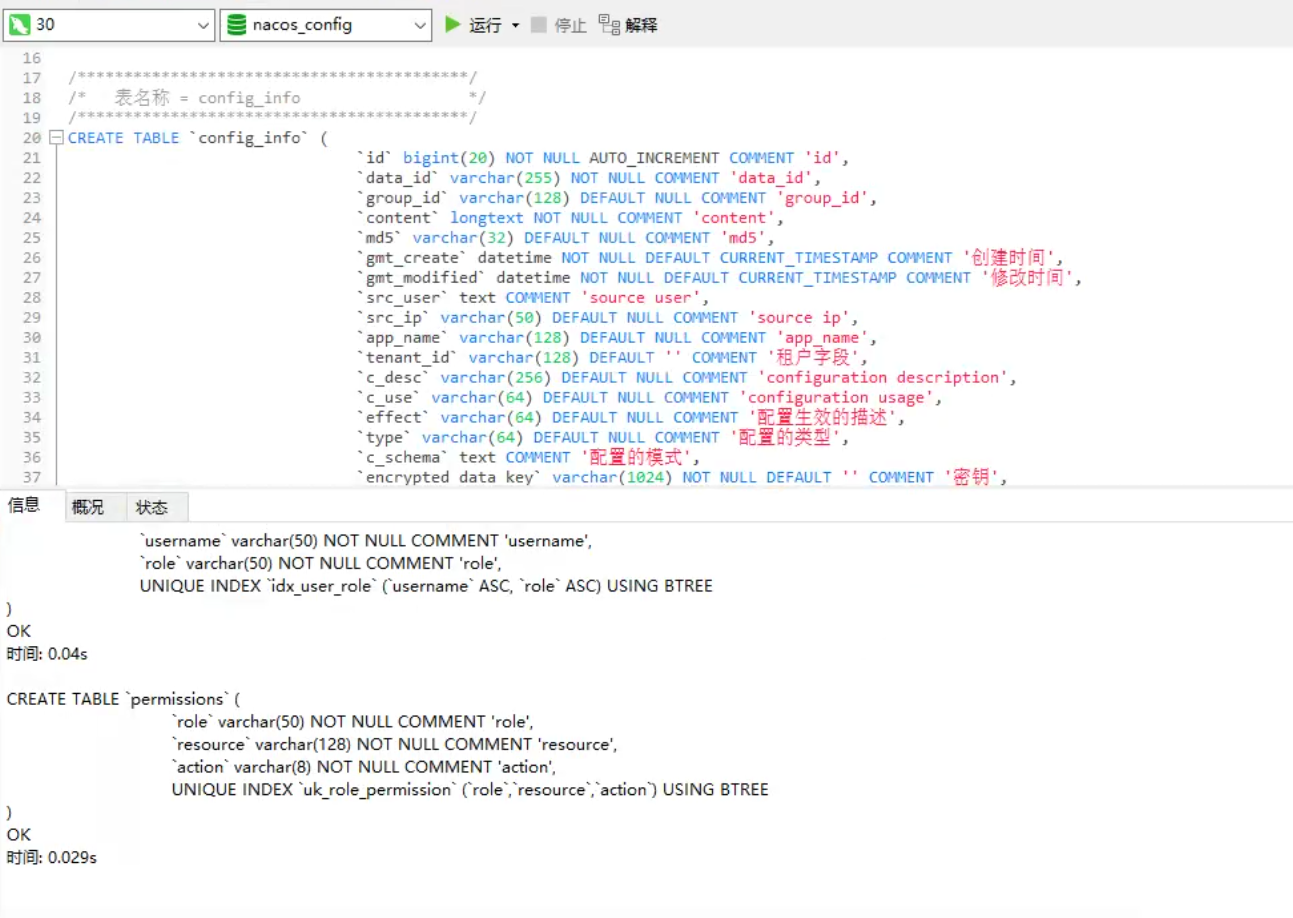Click line number 20 in the gutter
Viewport: 1293px width, 918px height.
tap(31, 138)
